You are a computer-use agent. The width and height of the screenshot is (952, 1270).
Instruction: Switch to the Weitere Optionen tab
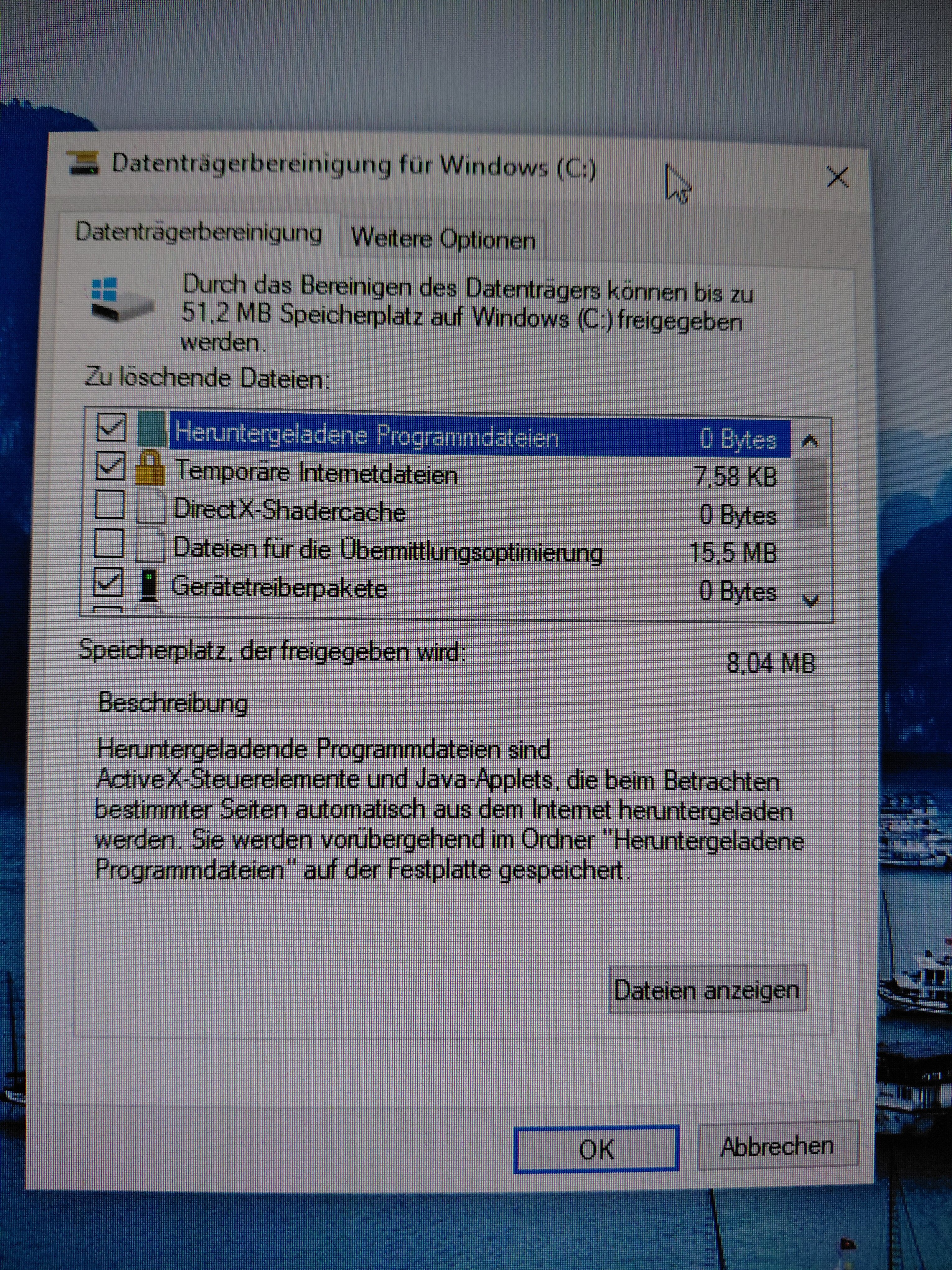click(x=443, y=239)
